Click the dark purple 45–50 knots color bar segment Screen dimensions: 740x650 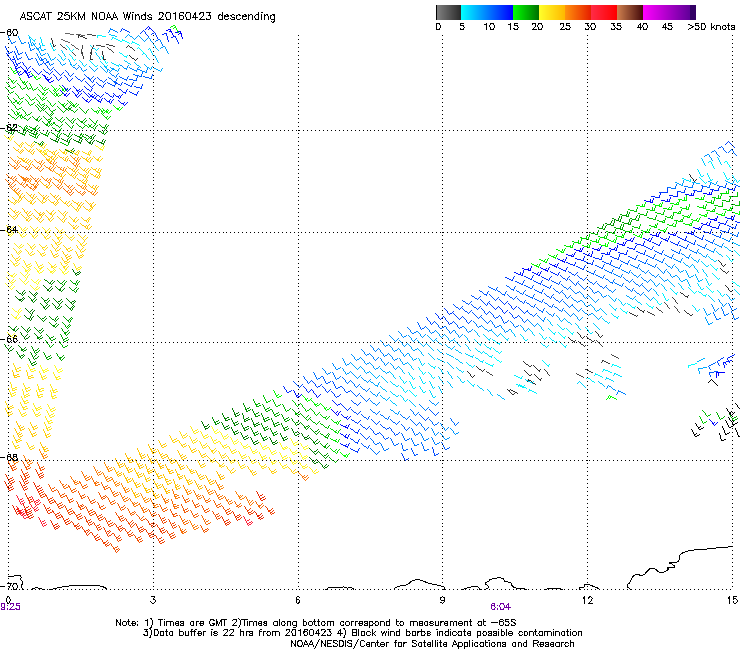[x=682, y=12]
